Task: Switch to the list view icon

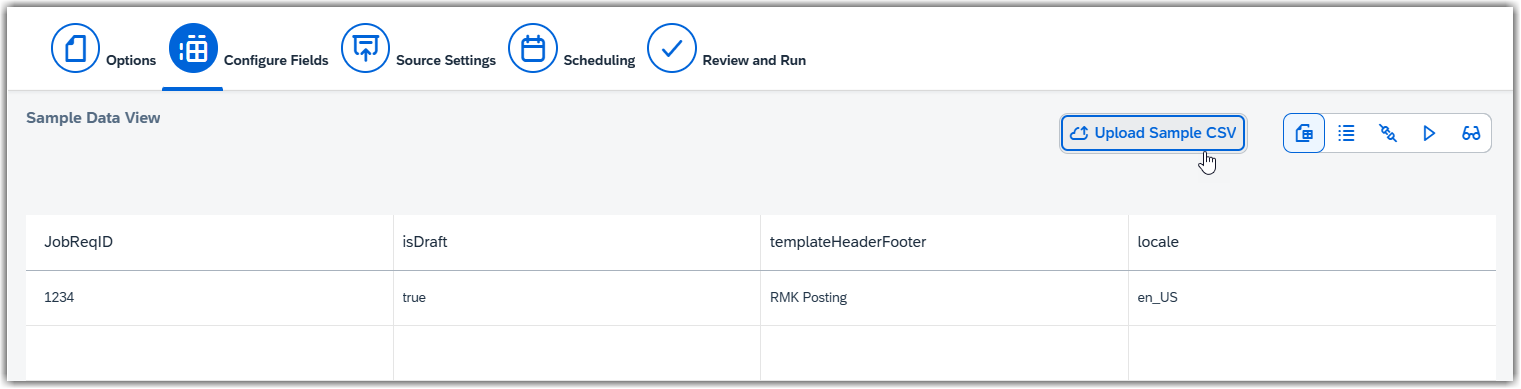Action: (1347, 133)
